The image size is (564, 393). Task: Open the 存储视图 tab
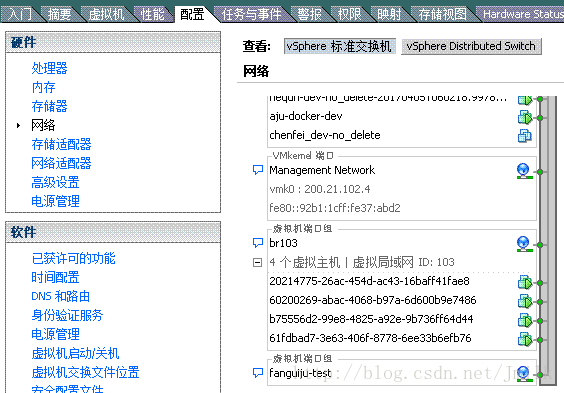tap(442, 14)
